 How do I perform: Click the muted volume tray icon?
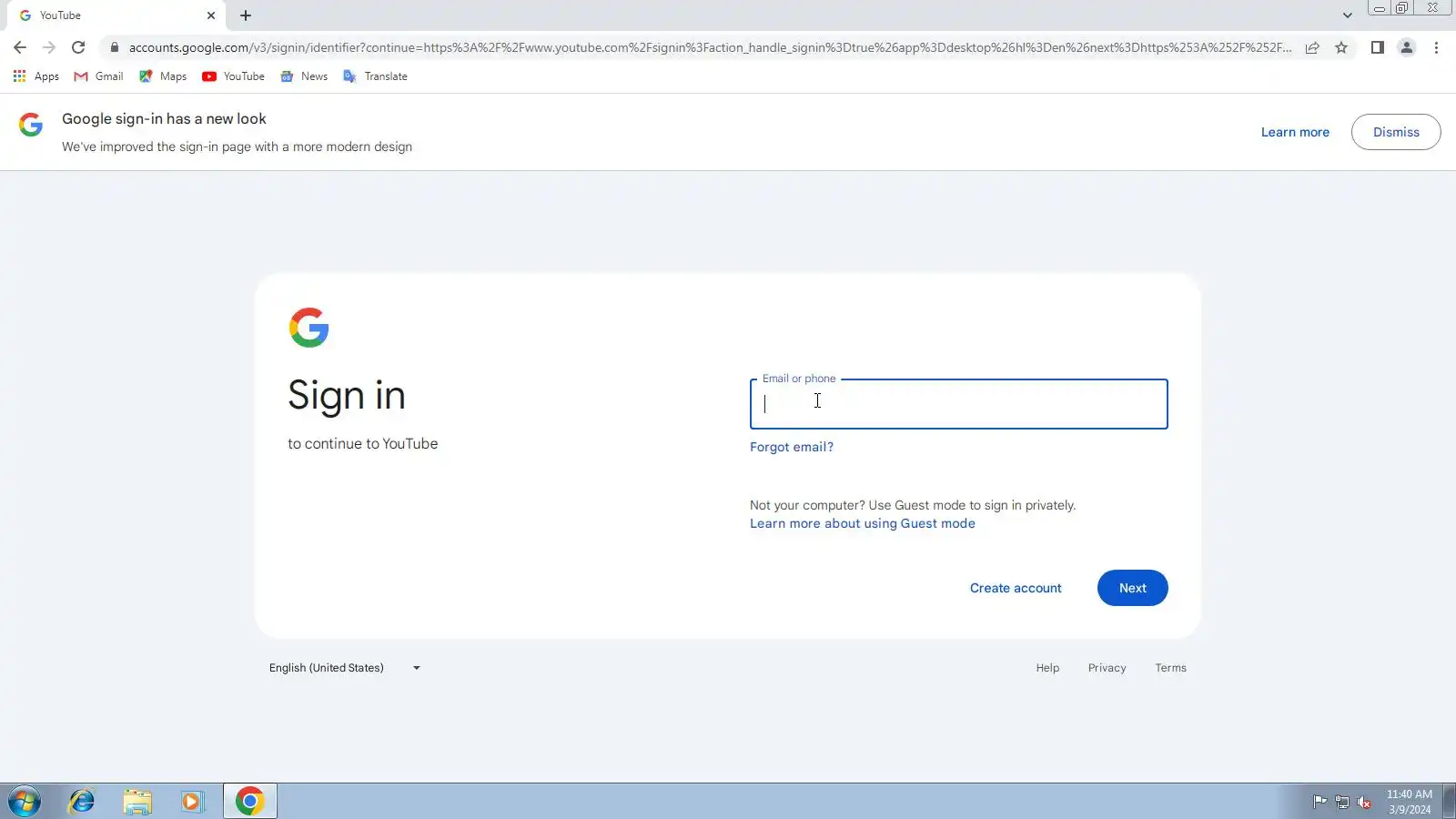tap(1364, 802)
